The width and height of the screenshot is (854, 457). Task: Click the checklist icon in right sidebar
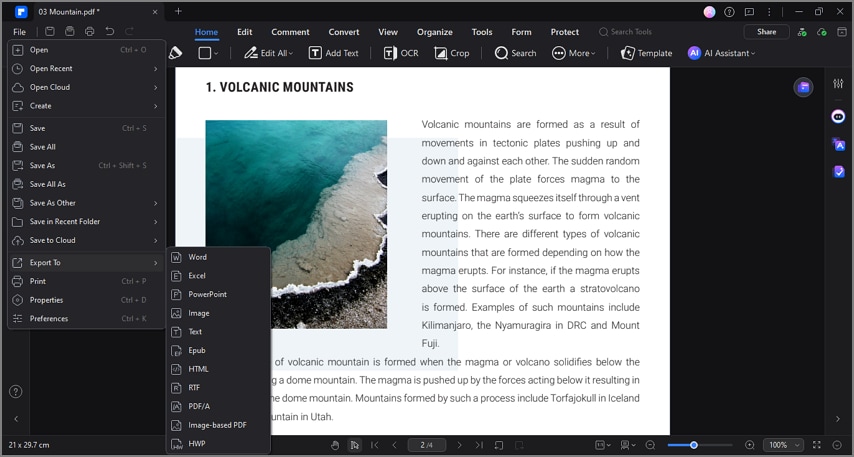(x=839, y=172)
